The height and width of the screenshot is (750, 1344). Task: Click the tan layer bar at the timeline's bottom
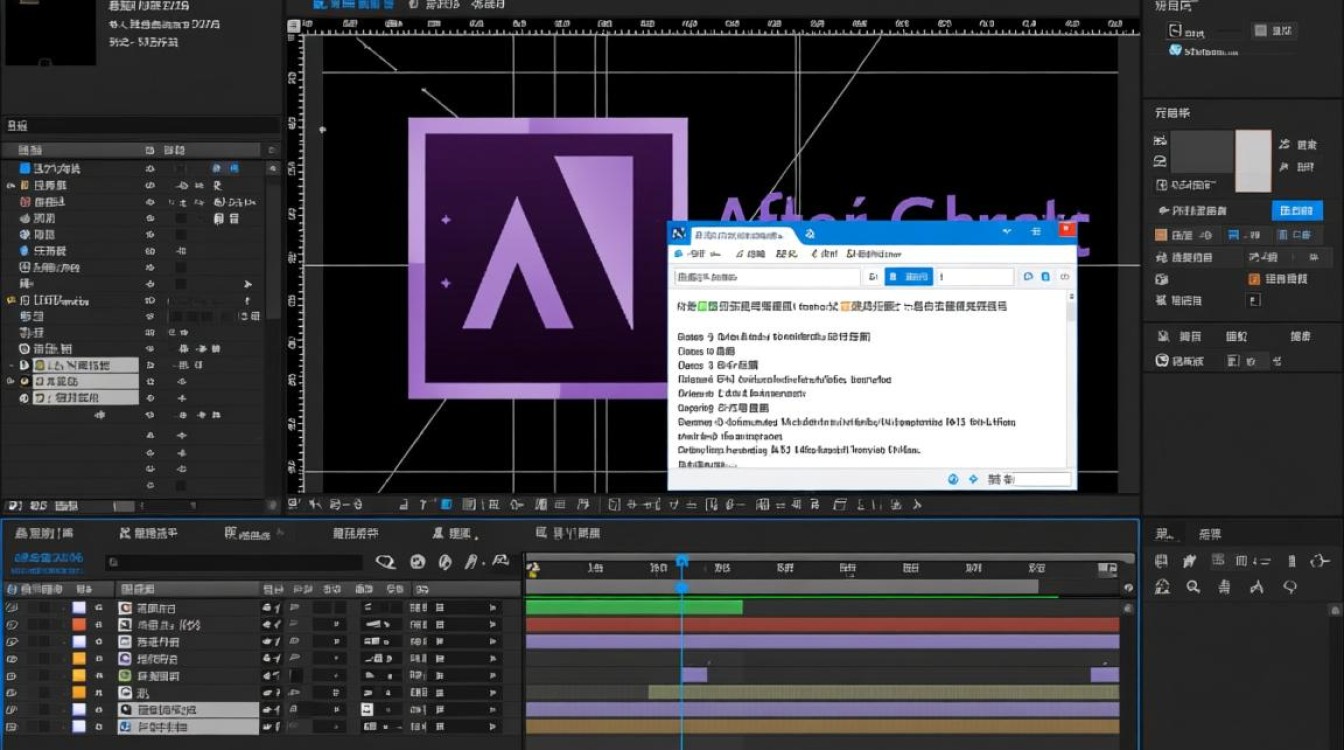pos(822,727)
